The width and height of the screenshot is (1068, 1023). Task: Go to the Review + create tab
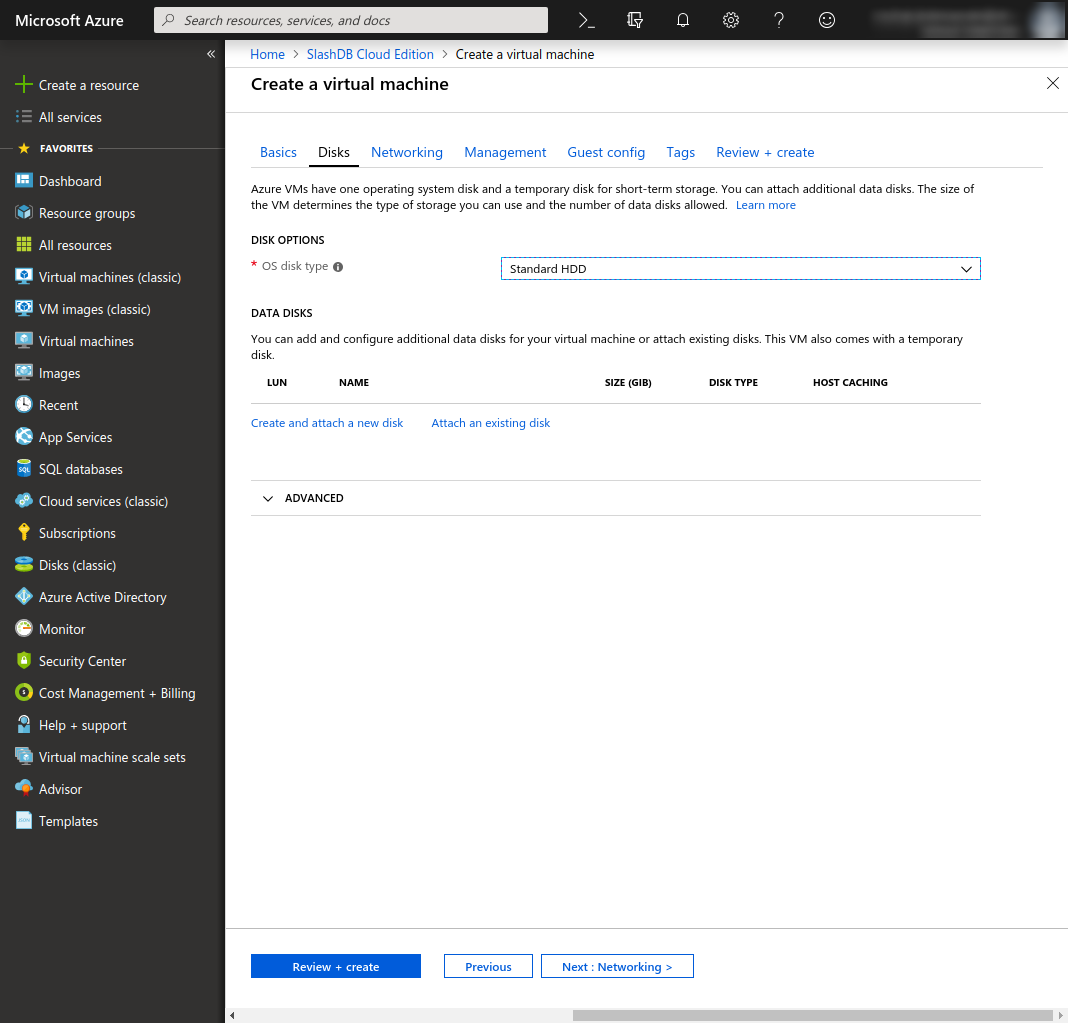(x=765, y=152)
